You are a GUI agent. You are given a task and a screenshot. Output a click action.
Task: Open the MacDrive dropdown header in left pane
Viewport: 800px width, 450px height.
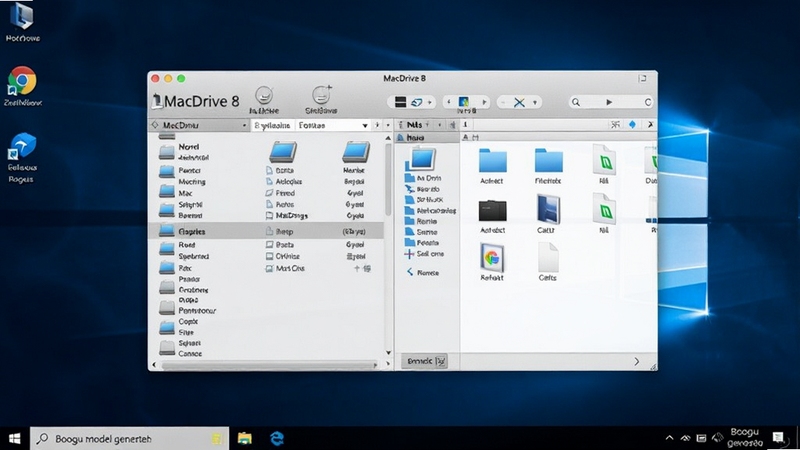199,125
